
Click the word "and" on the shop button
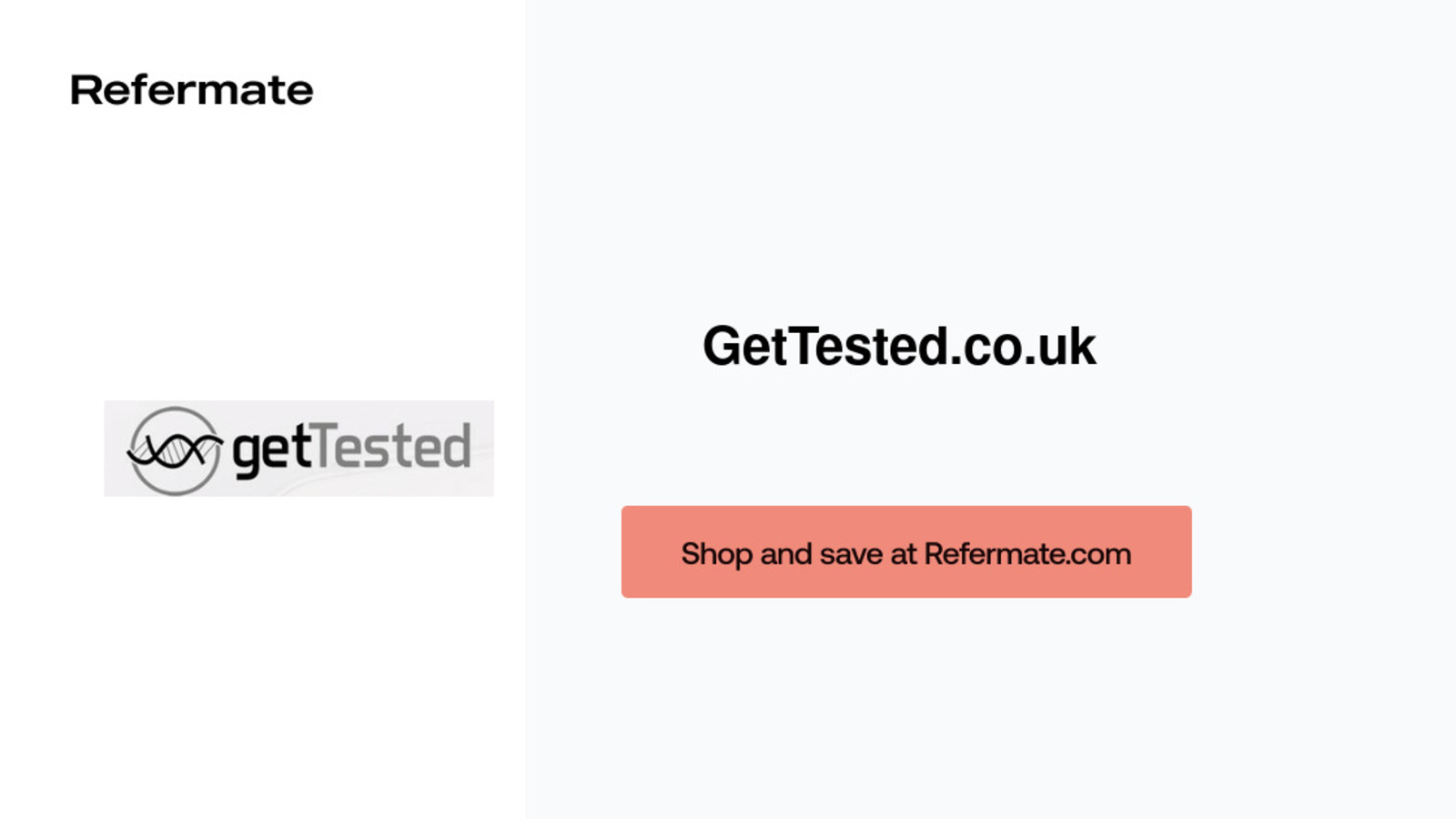click(x=785, y=553)
